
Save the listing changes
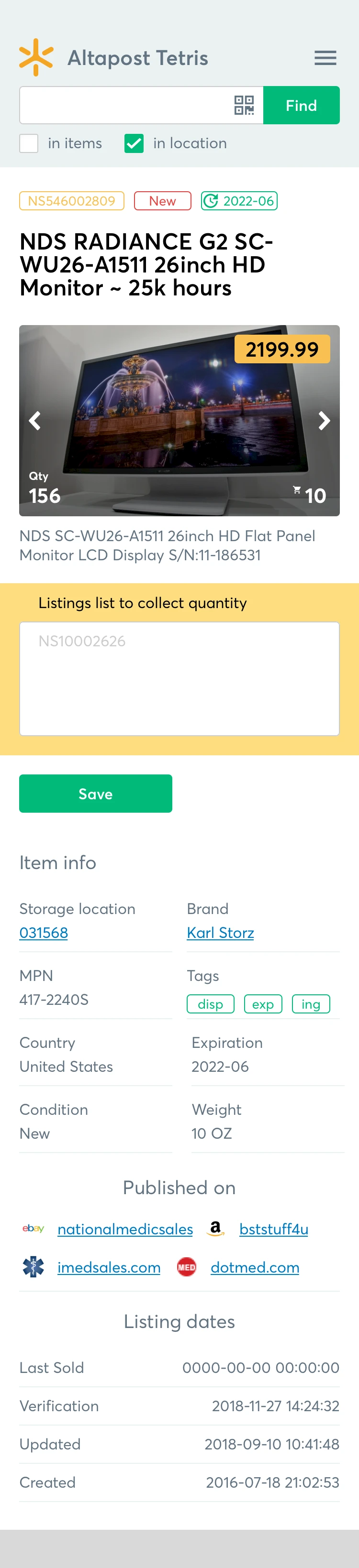pos(96,793)
